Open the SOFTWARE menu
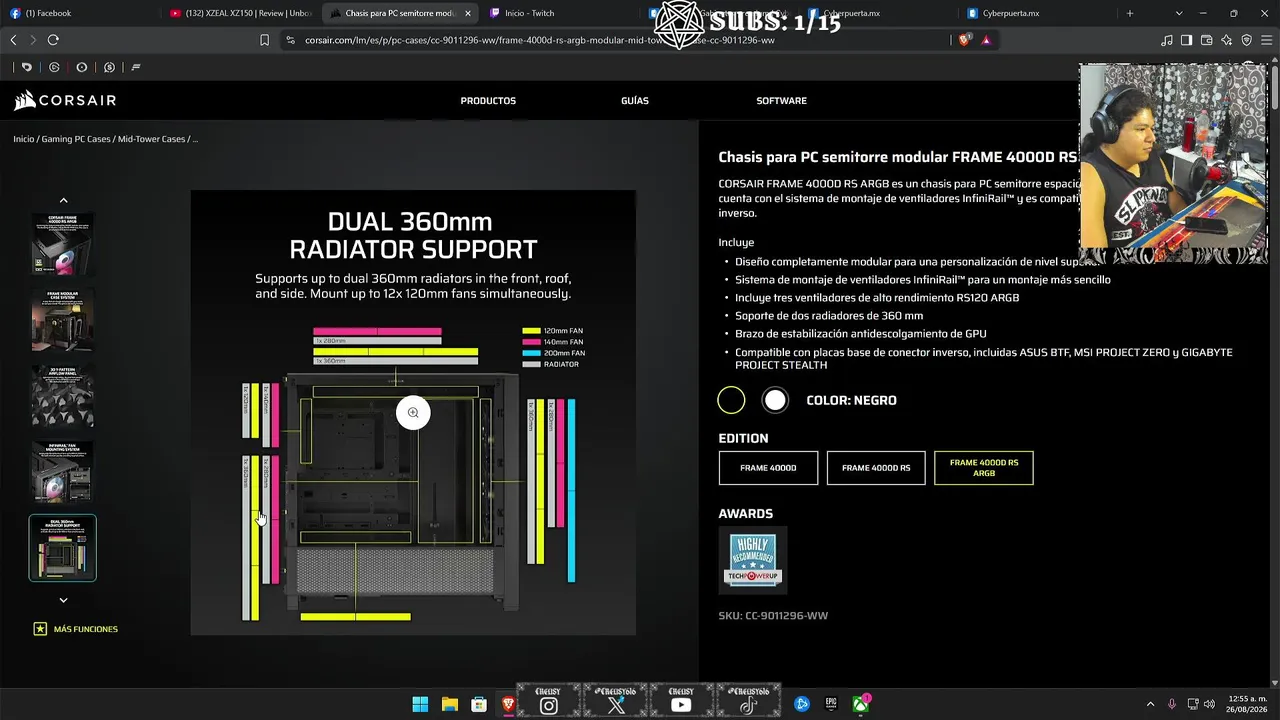The image size is (1280, 720). tap(781, 101)
